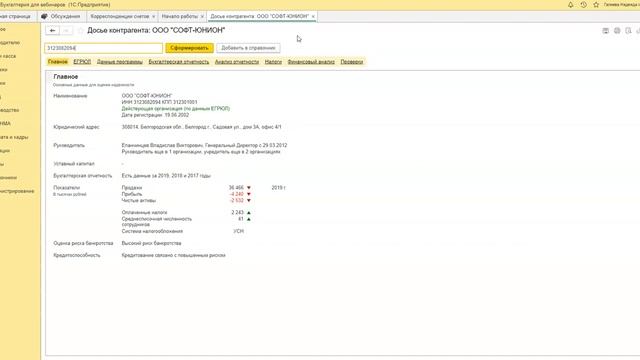Select Досье контрагента: ООО СОФТ-ЮНИОН tab
The height and width of the screenshot is (360, 640).
tap(260, 16)
